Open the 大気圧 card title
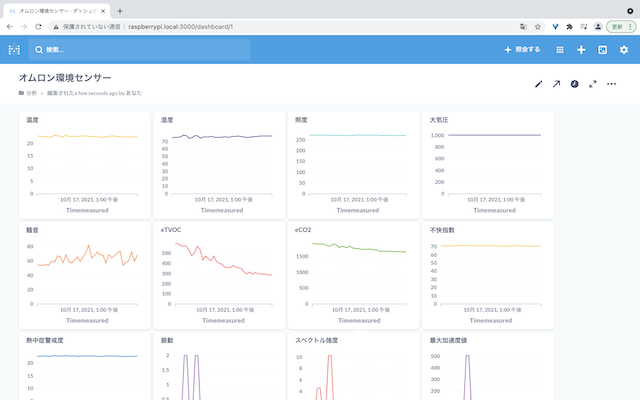Viewport: 640px width, 400px height. [x=439, y=120]
